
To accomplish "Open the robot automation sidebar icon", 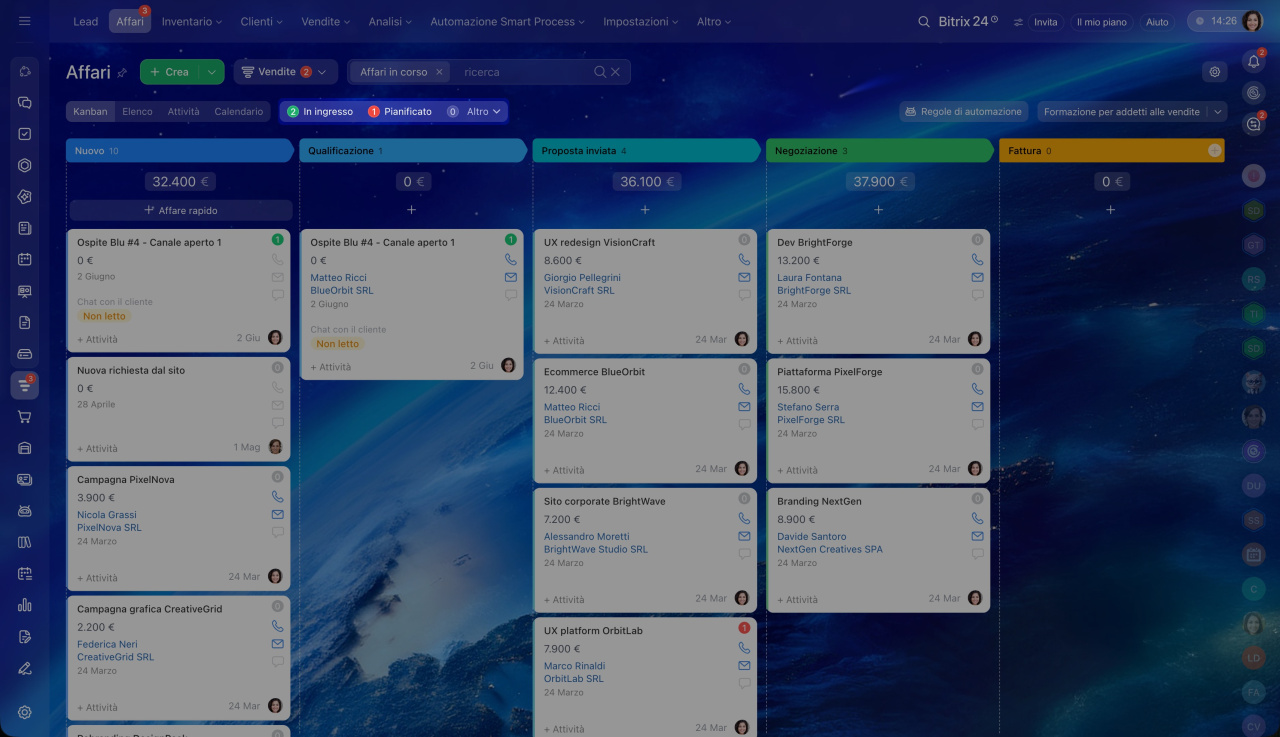I will click(x=25, y=511).
